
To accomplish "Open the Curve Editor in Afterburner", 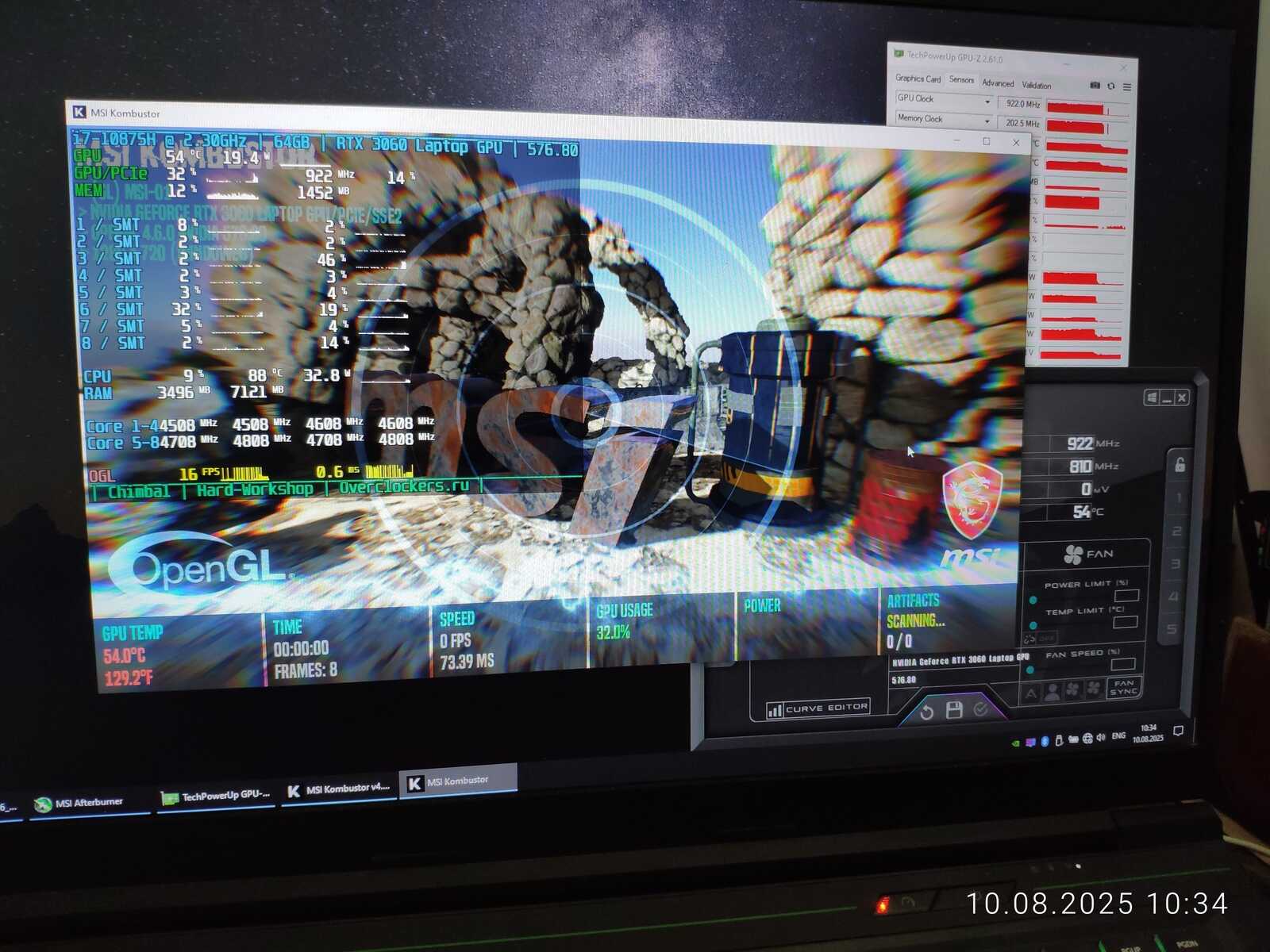I will [x=818, y=708].
